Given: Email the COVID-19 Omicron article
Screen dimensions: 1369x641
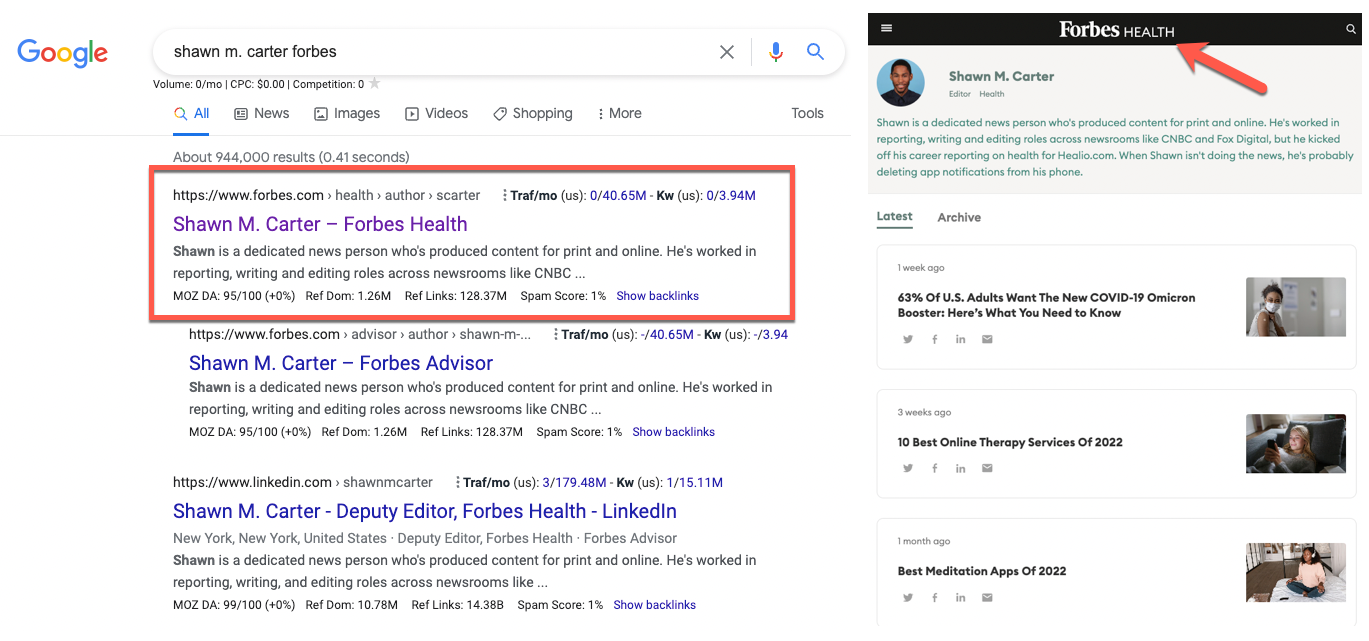Looking at the screenshot, I should point(987,339).
